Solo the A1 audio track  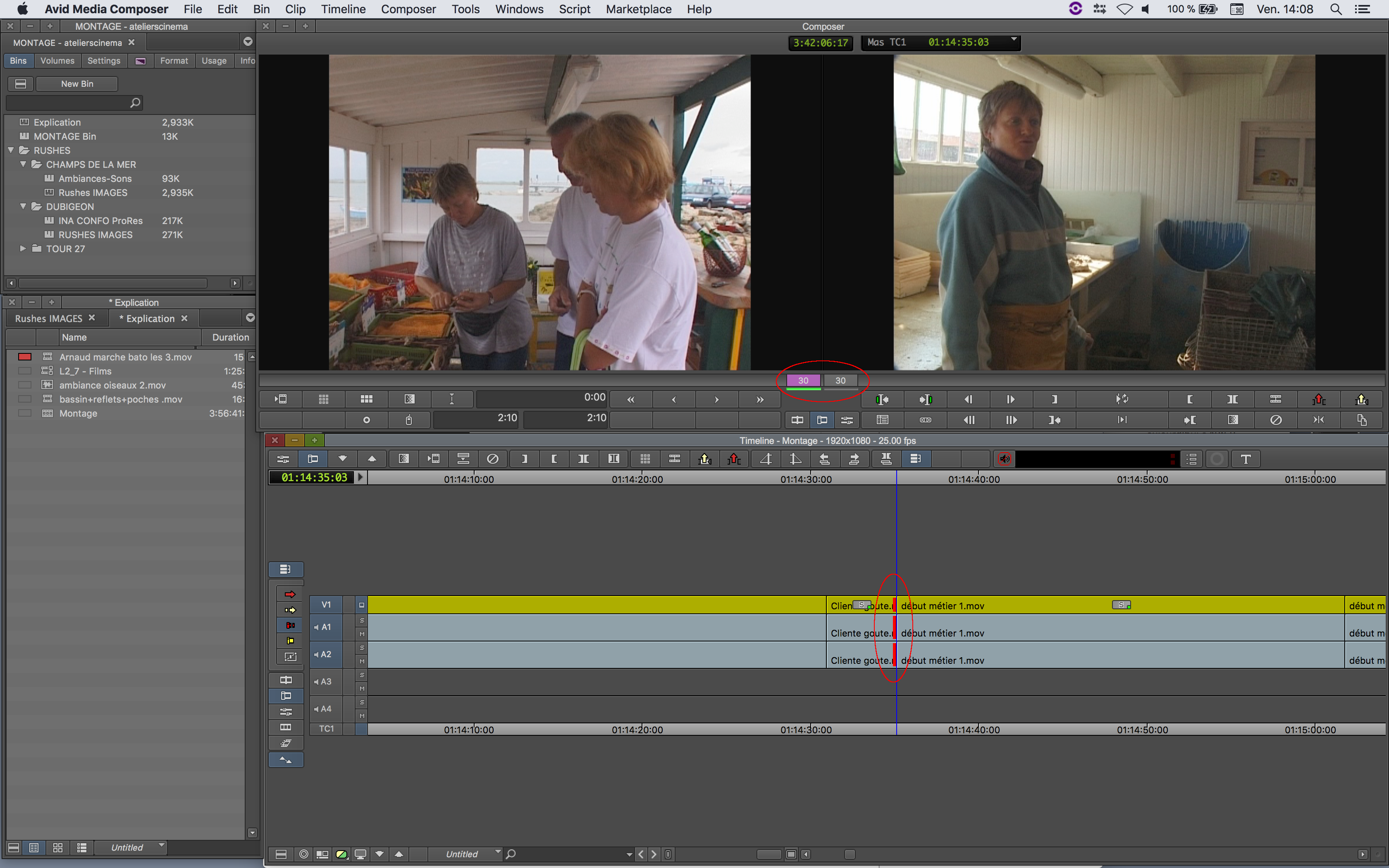click(x=362, y=620)
